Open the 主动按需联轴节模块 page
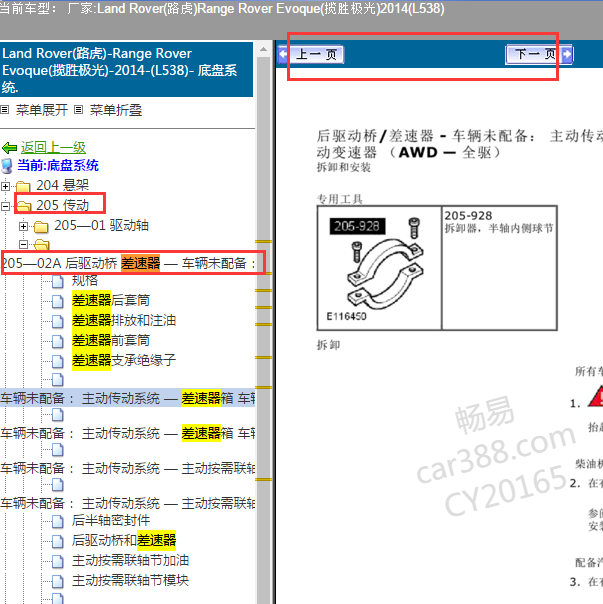Screen dimensions: 603x604 130,580
